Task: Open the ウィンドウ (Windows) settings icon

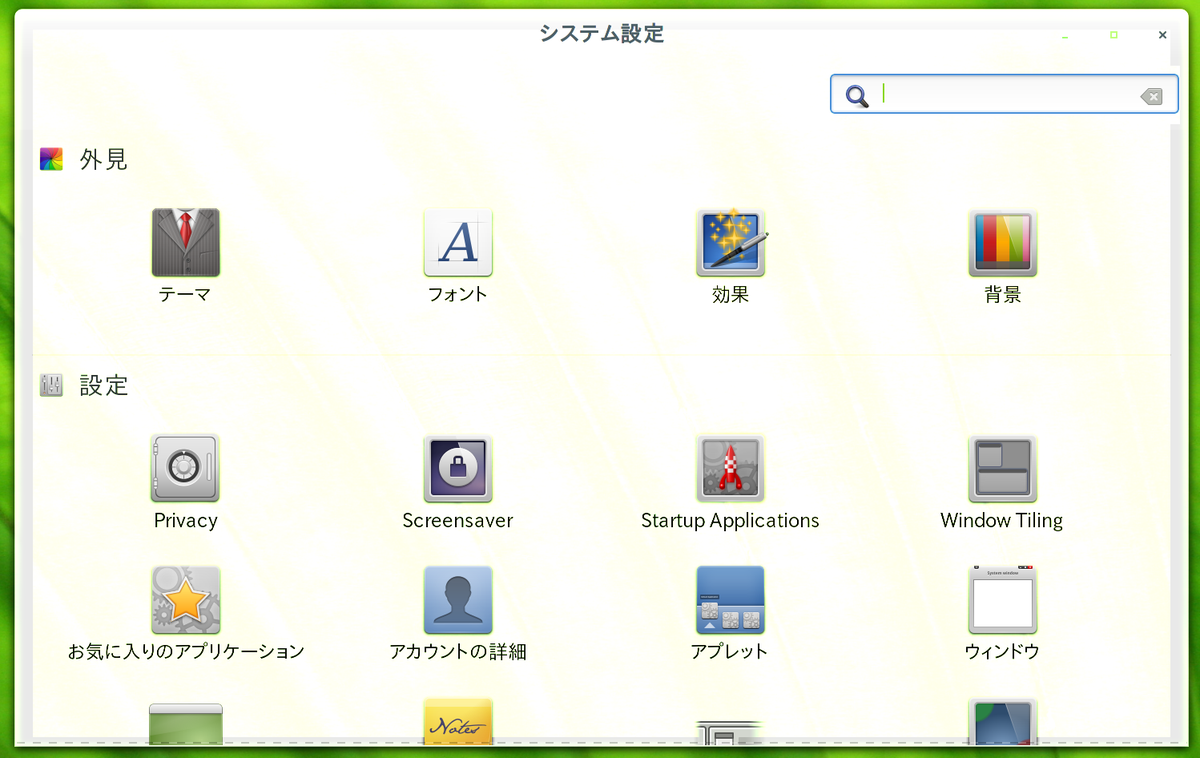Action: pos(1002,600)
